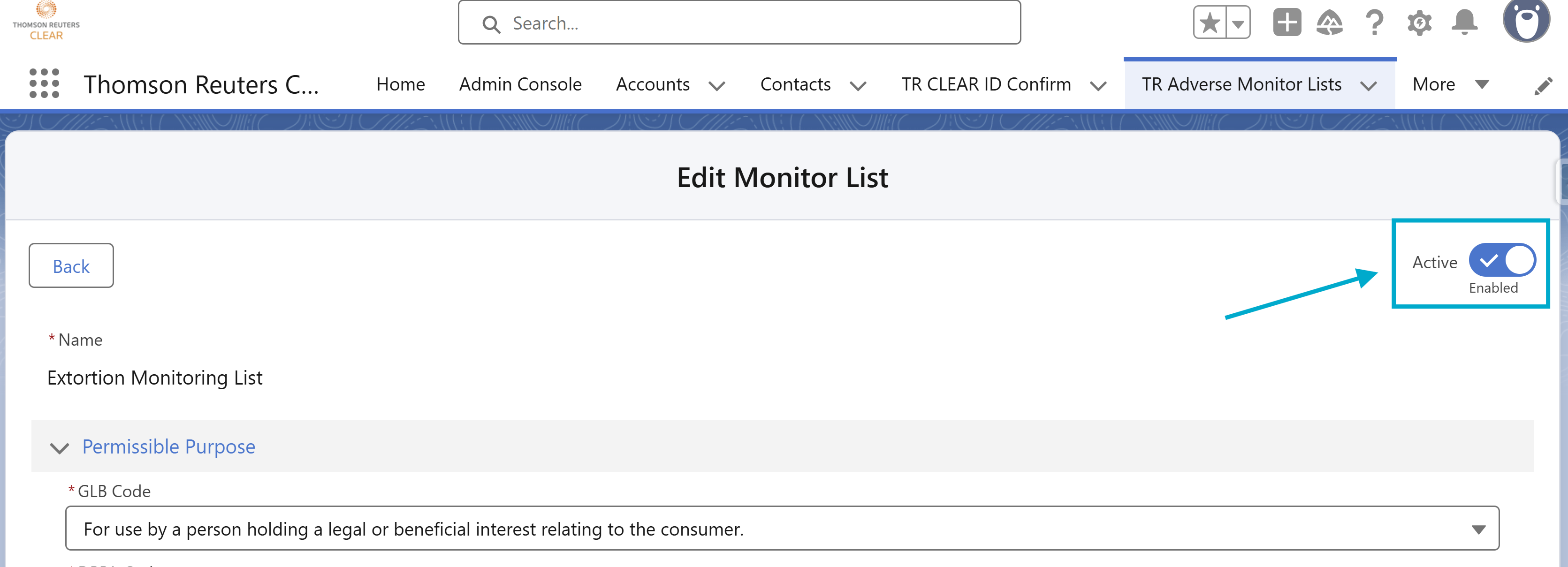Click the Thomson Reuters C... app name

[x=201, y=84]
